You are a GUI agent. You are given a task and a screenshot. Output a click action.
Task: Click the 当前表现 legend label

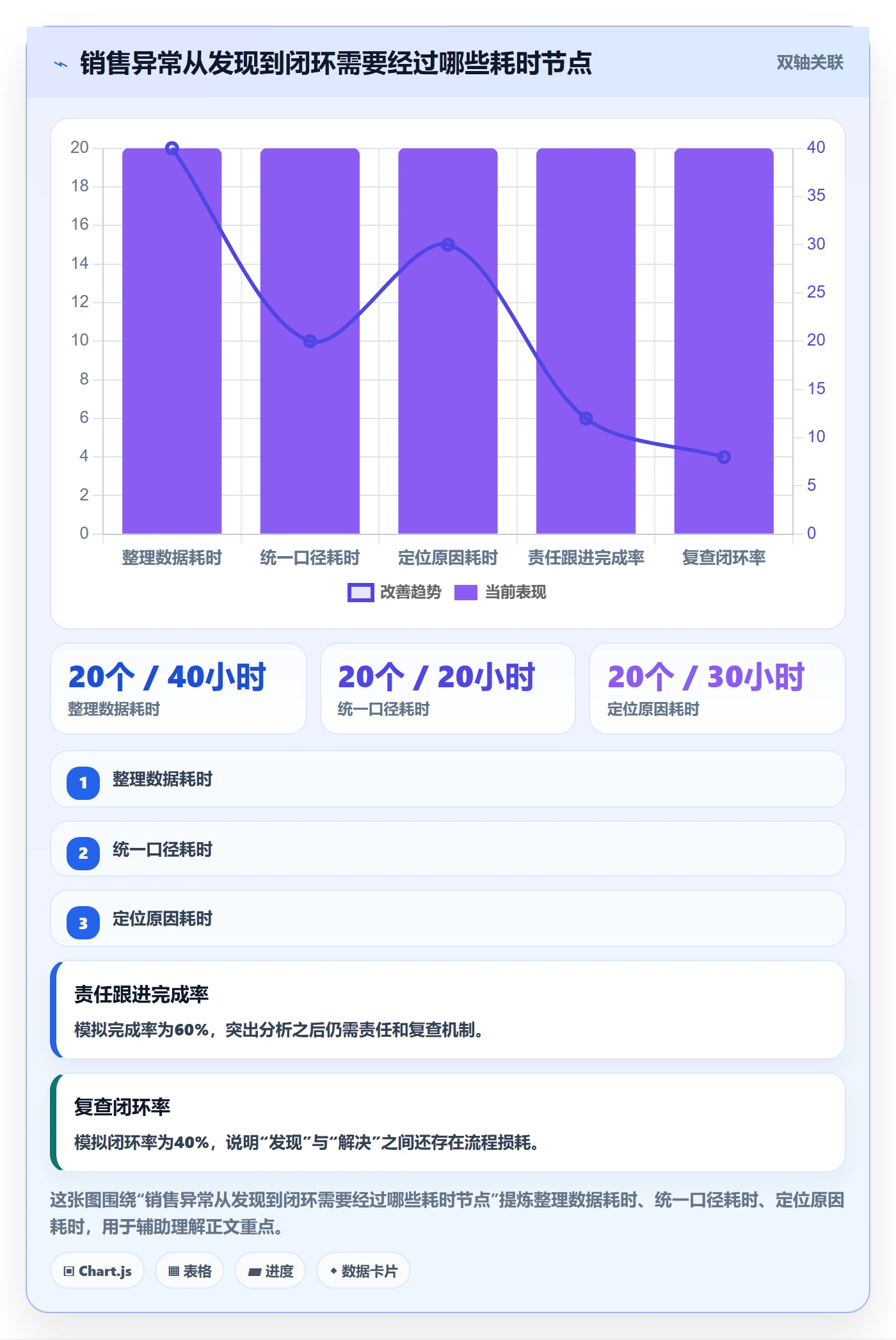pyautogui.click(x=516, y=593)
